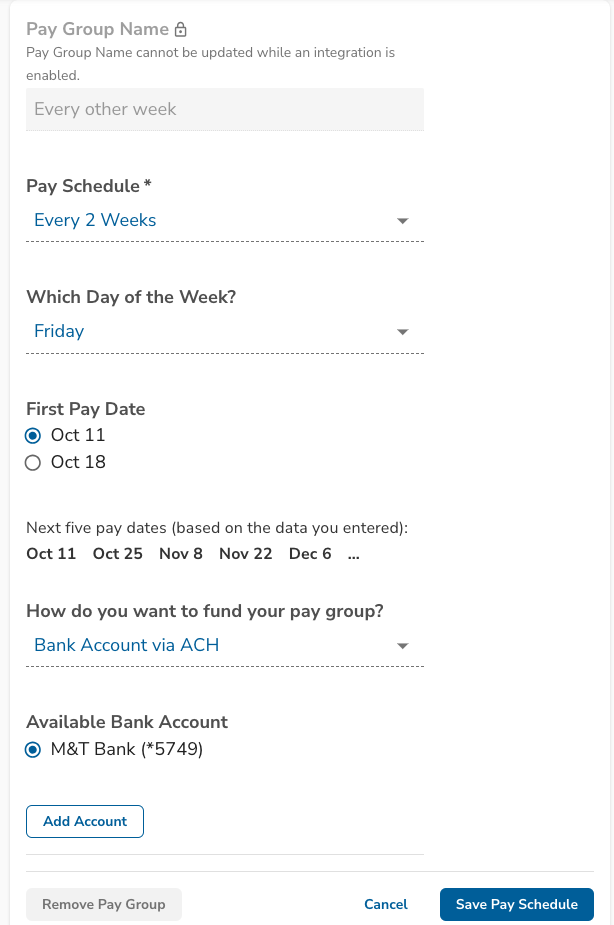Select Oct 11 as first pay date
Image resolution: width=614 pixels, height=925 pixels.
pyautogui.click(x=33, y=435)
